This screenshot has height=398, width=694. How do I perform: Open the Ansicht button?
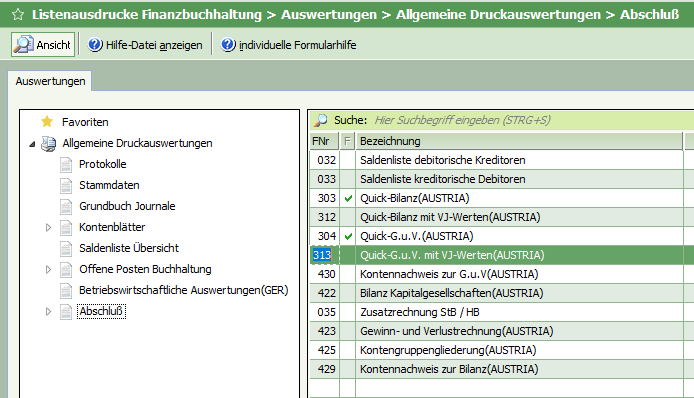(43, 44)
